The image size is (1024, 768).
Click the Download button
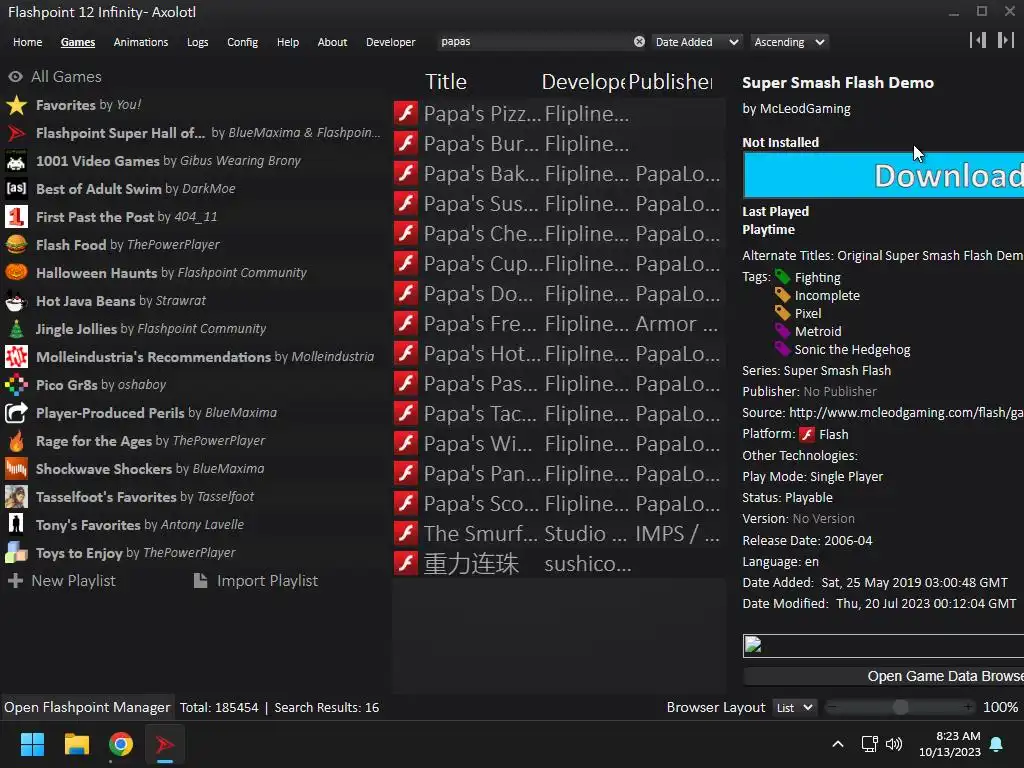(884, 175)
